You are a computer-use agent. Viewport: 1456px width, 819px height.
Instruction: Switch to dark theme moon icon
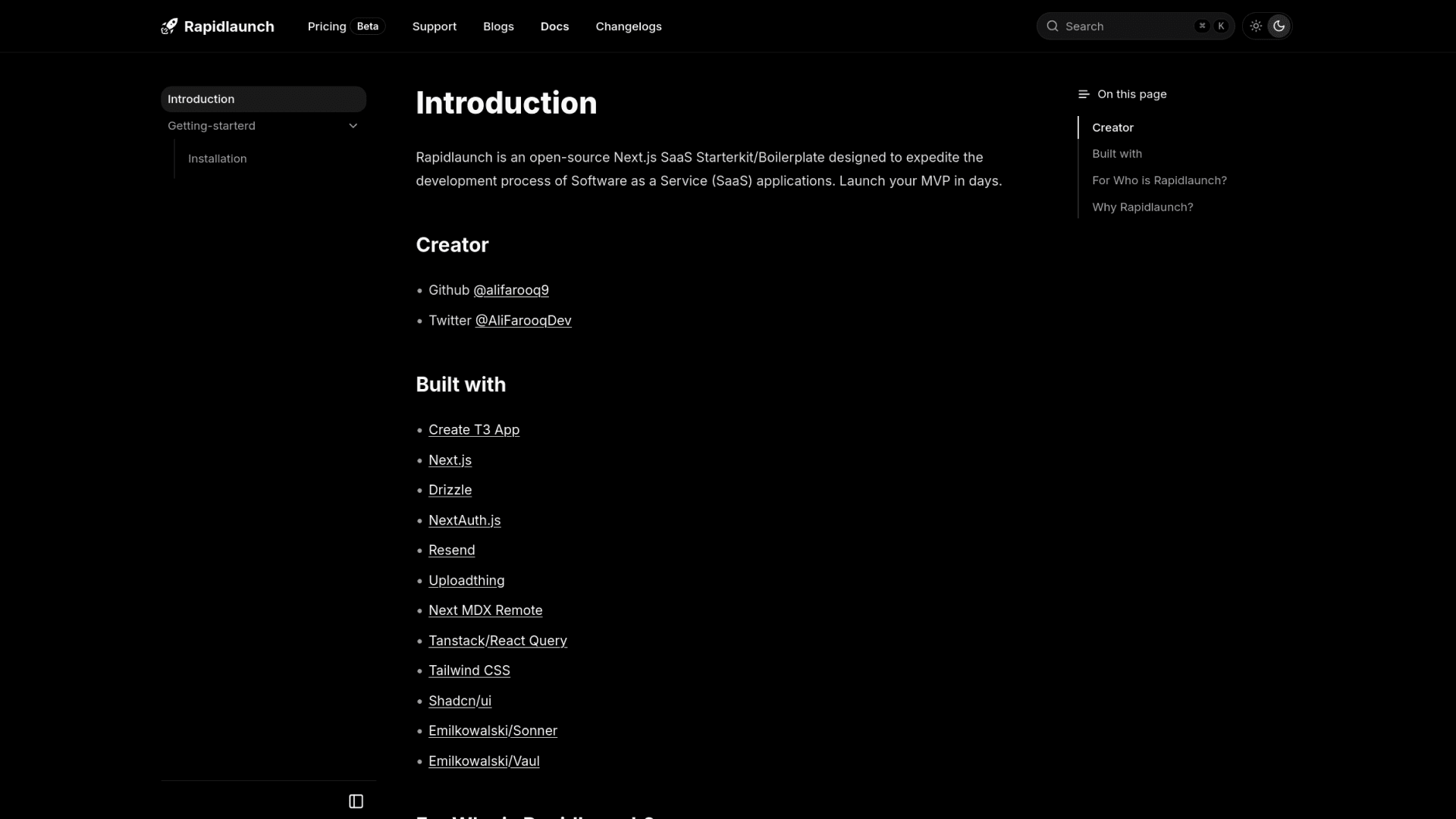coord(1279,27)
